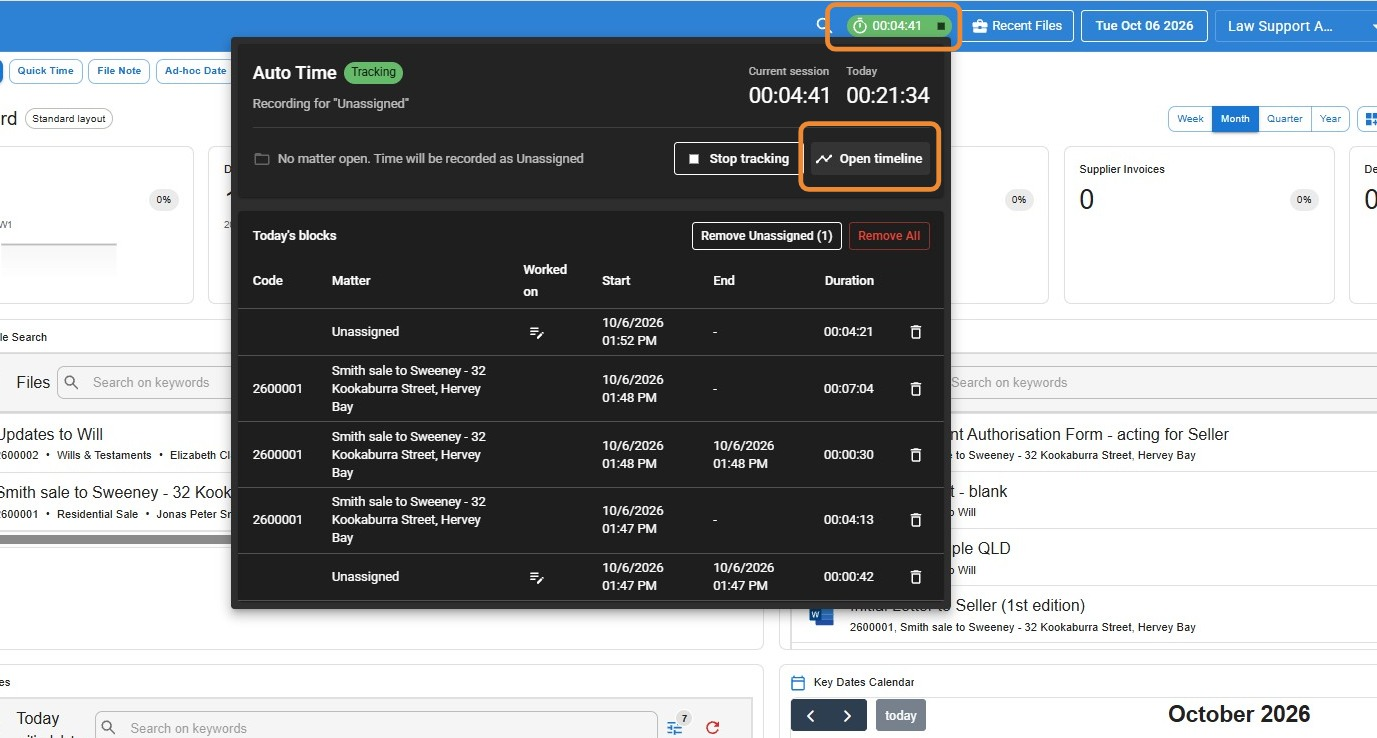Click the Ad-hoc Date button
Image resolution: width=1377 pixels, height=738 pixels.
pyautogui.click(x=194, y=71)
